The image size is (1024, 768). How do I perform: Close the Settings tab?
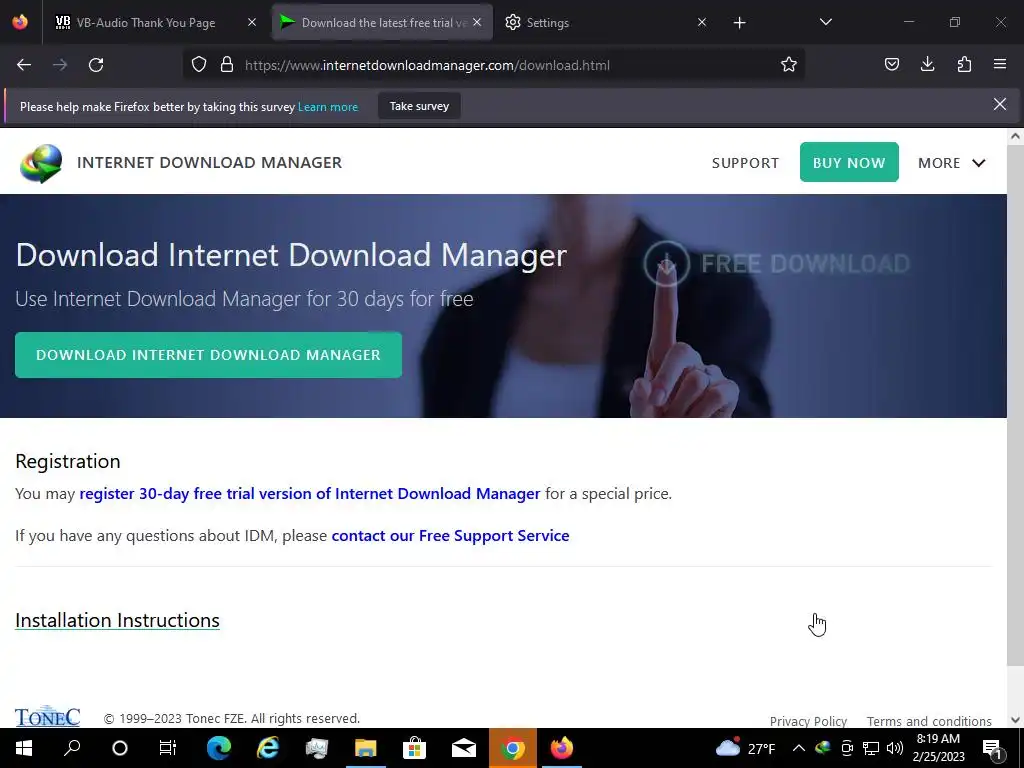(x=702, y=22)
